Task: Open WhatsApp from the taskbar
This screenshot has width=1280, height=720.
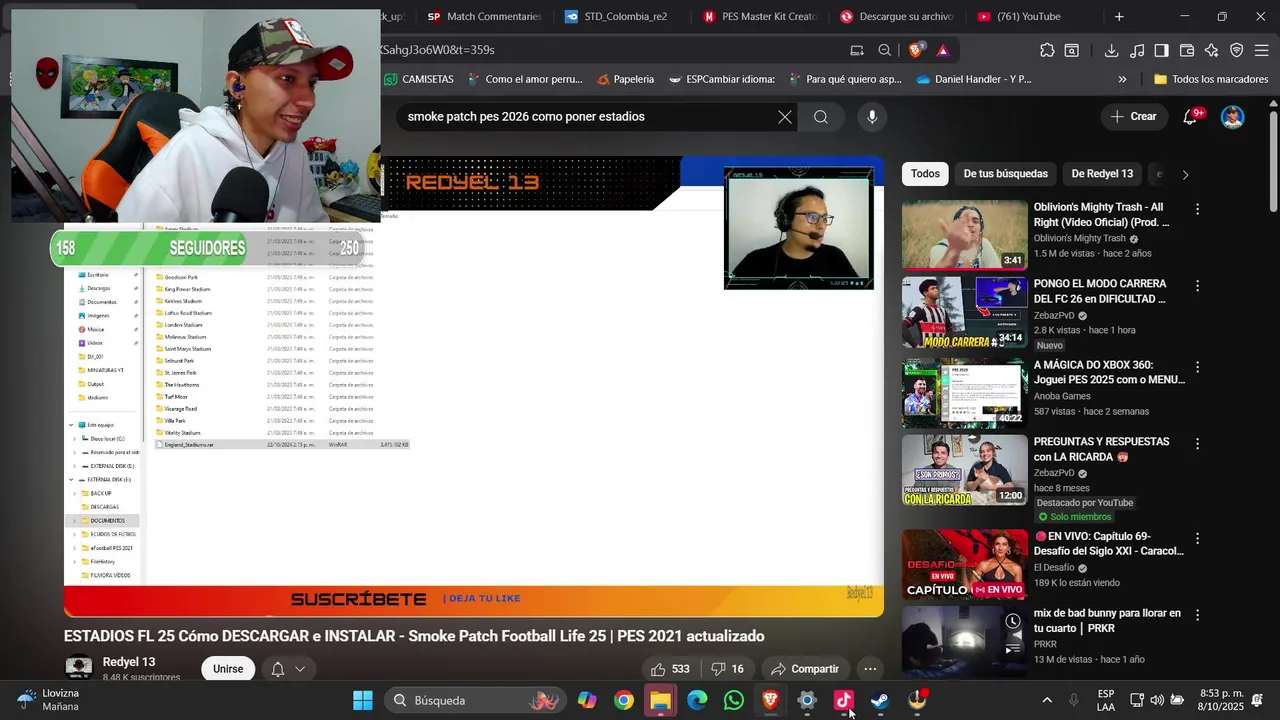Action: [x=734, y=700]
